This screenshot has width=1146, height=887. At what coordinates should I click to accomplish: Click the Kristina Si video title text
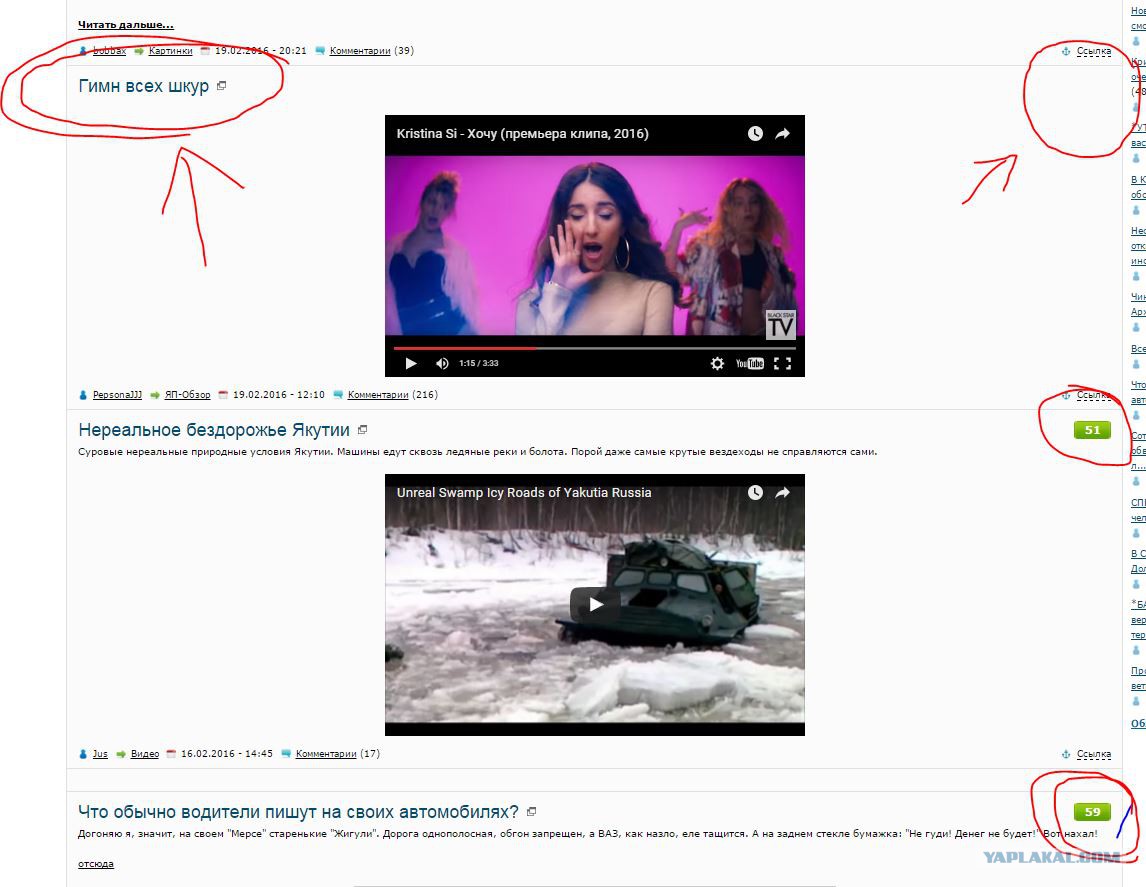click(x=523, y=134)
